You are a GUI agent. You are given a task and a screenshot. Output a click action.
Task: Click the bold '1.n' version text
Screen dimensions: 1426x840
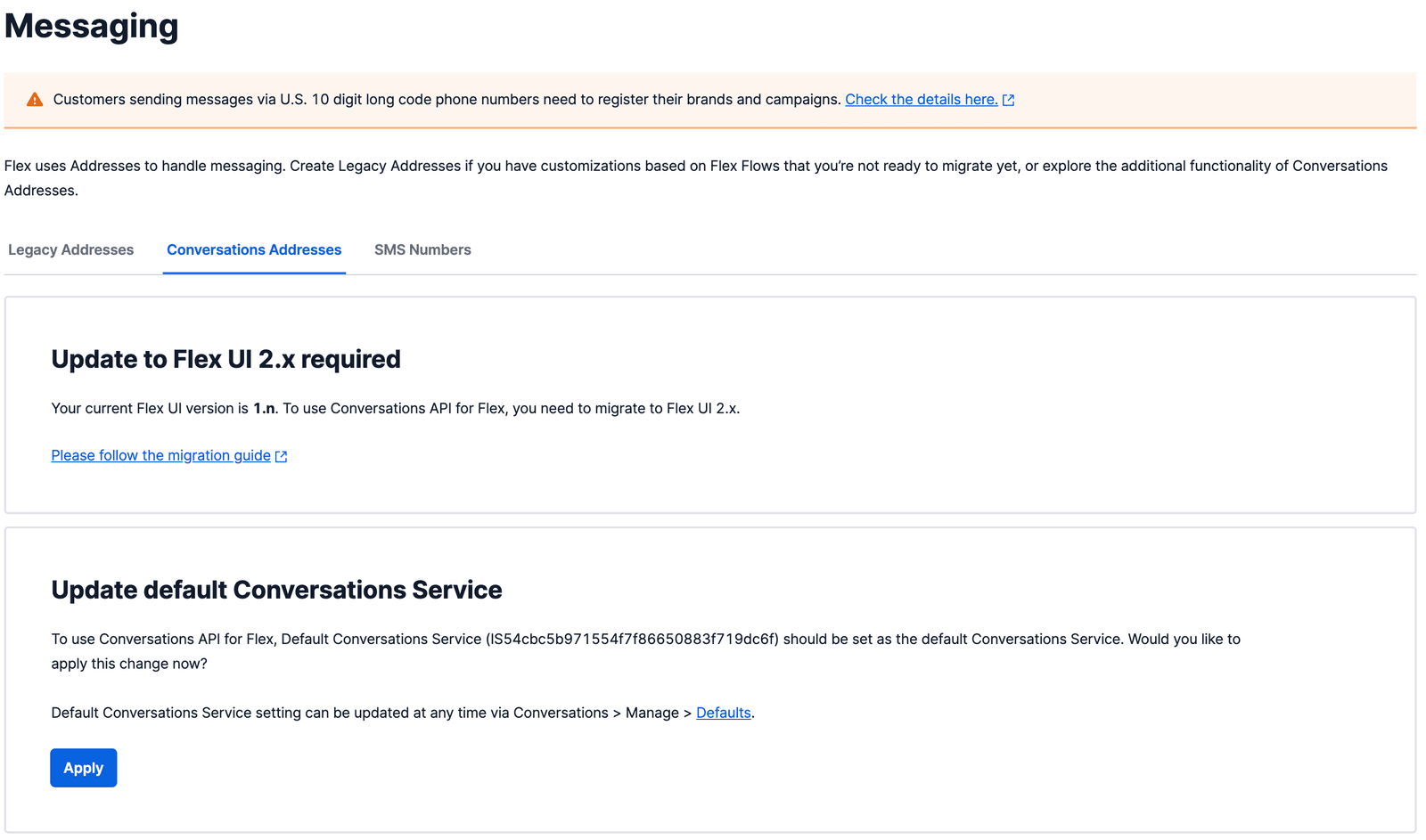pos(266,408)
